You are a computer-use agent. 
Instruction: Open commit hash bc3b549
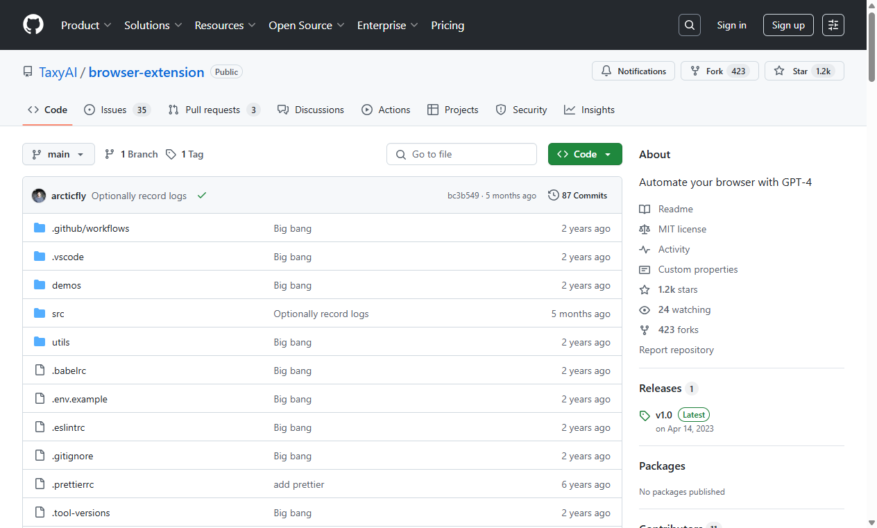pos(463,195)
